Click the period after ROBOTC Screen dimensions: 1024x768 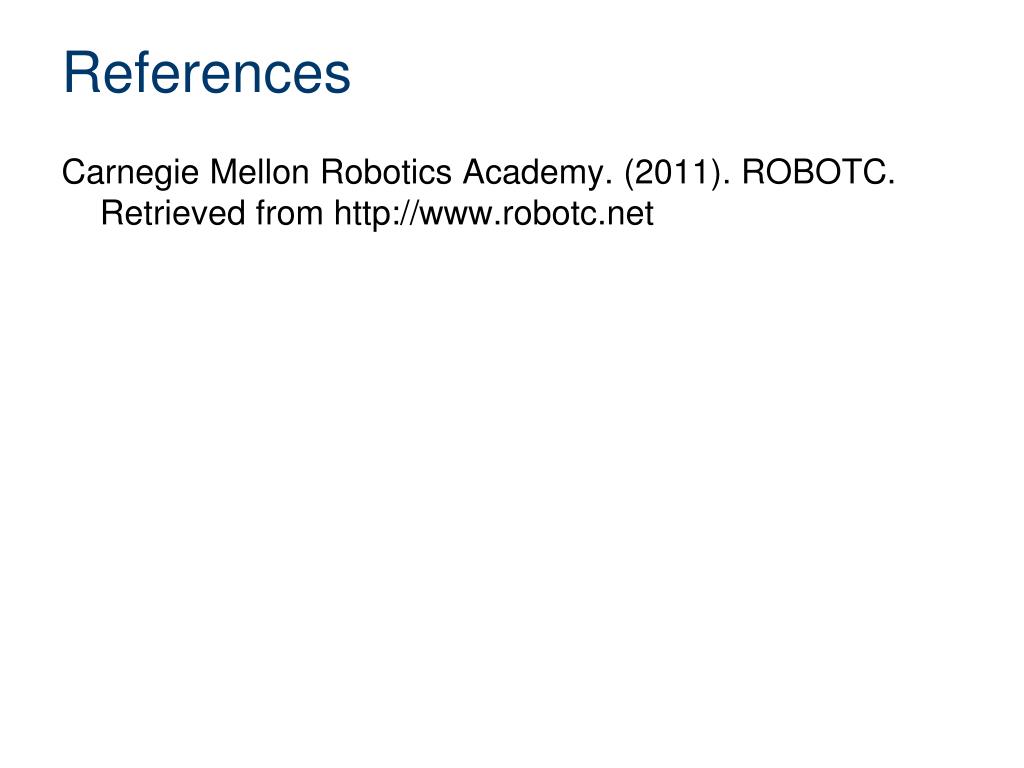[x=891, y=184]
